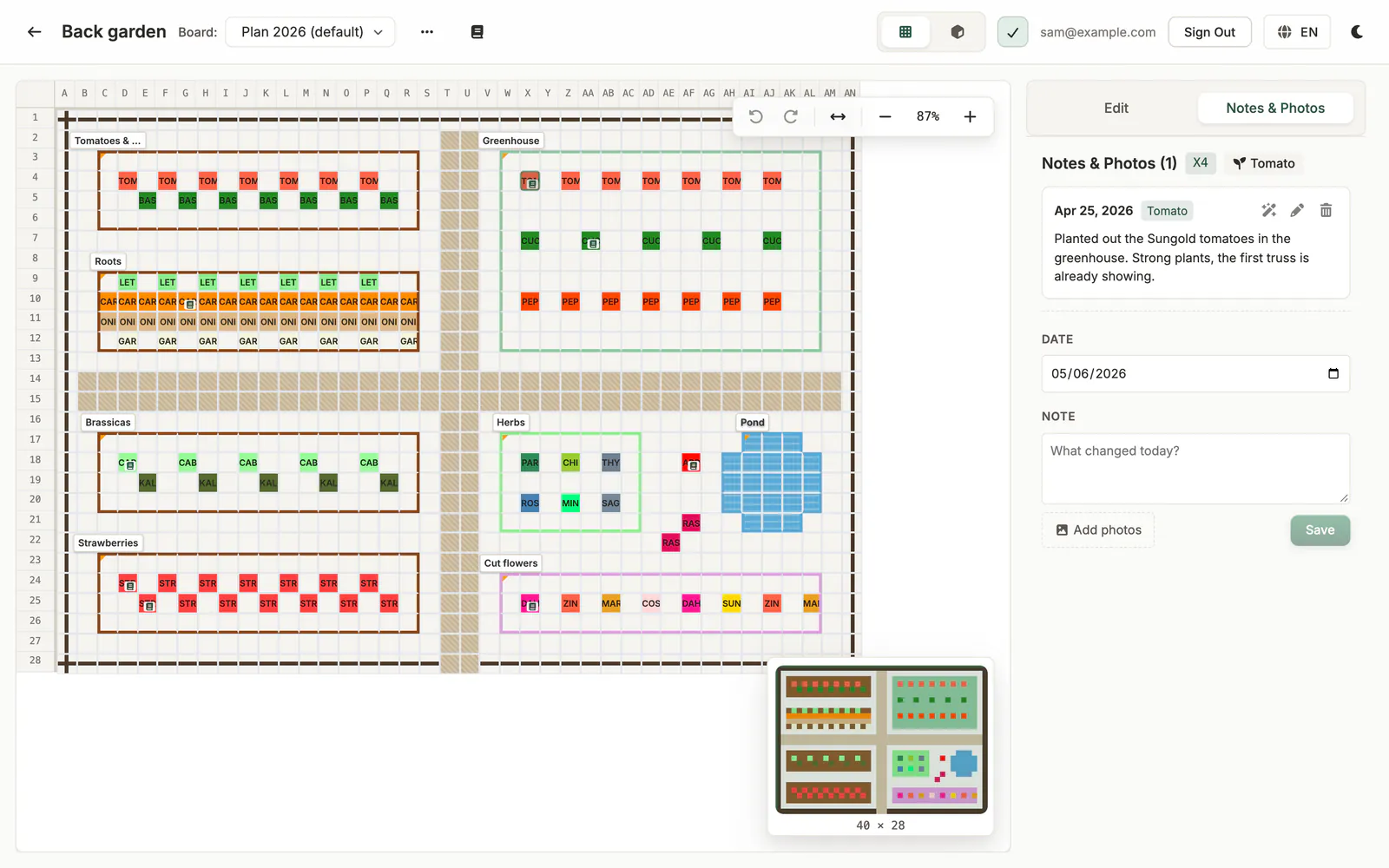Select the Pond label on the plan
Image resolution: width=1389 pixels, height=868 pixels.
coord(753,423)
